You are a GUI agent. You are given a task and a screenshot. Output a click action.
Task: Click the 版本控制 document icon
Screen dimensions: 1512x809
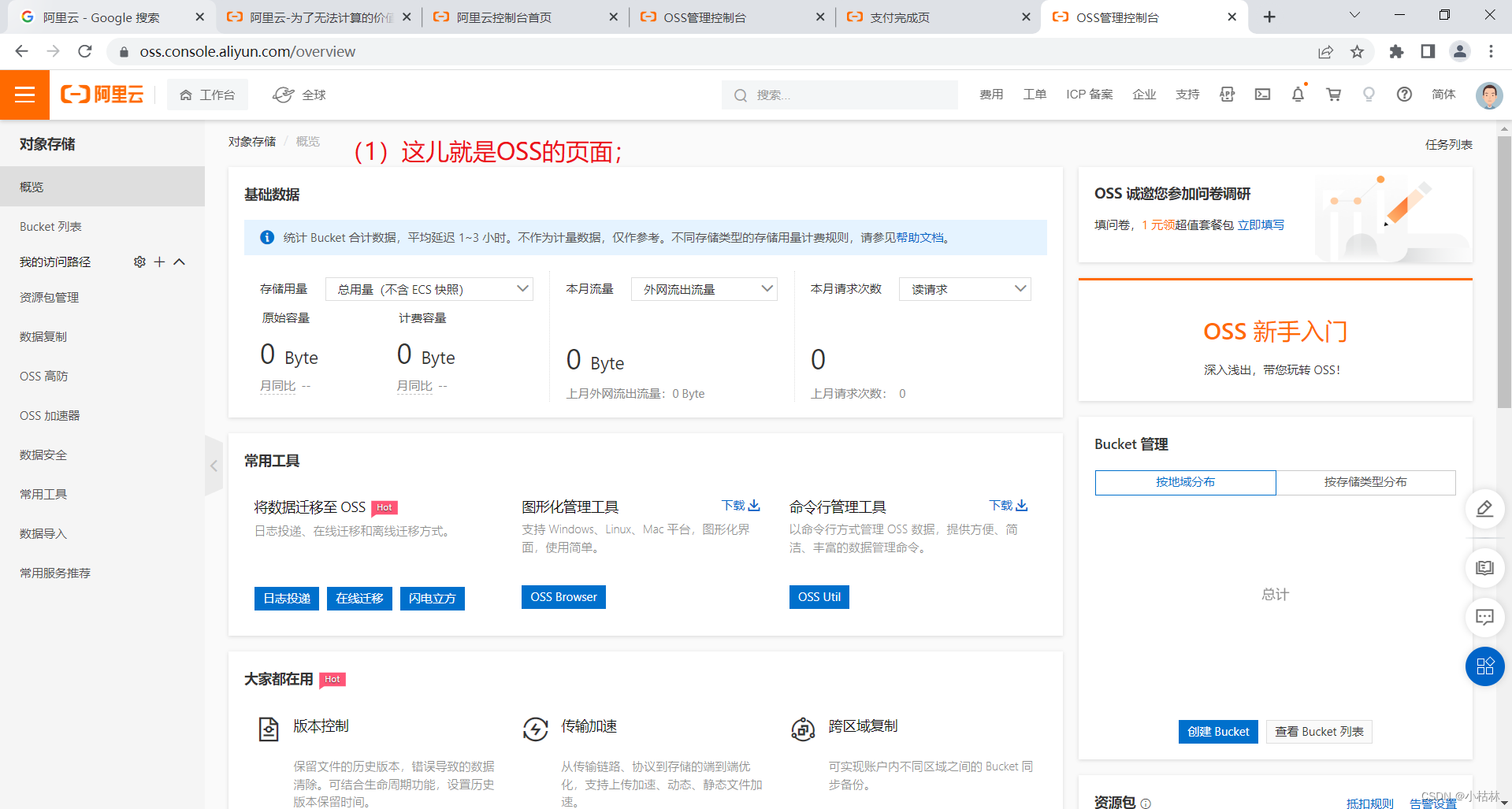tap(269, 729)
